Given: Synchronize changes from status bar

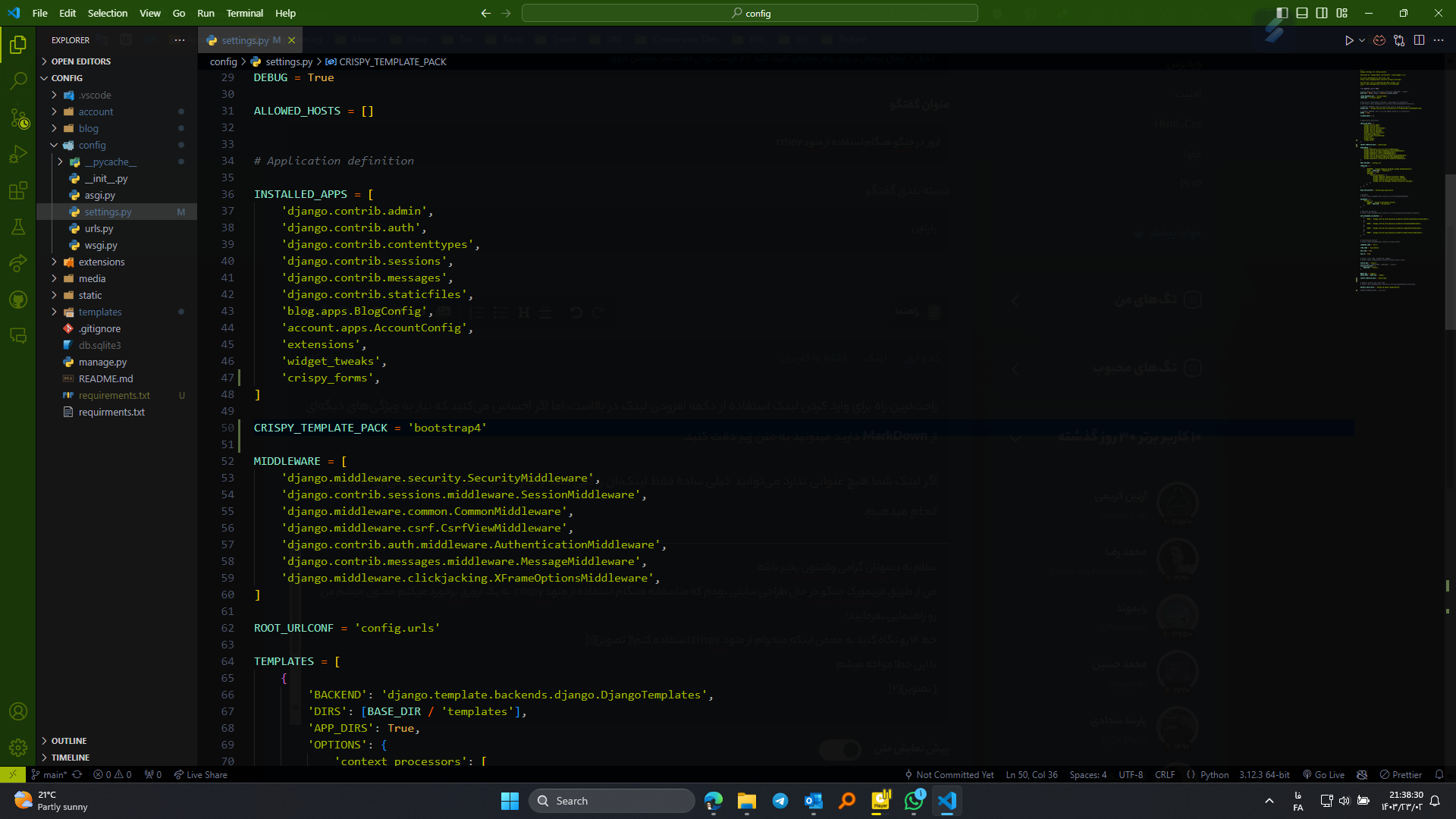Looking at the screenshot, I should tap(77, 774).
